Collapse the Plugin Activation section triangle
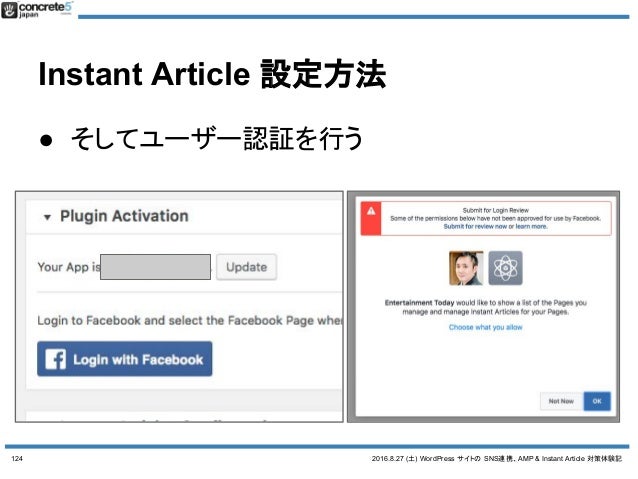This screenshot has width=638, height=479. [x=47, y=217]
